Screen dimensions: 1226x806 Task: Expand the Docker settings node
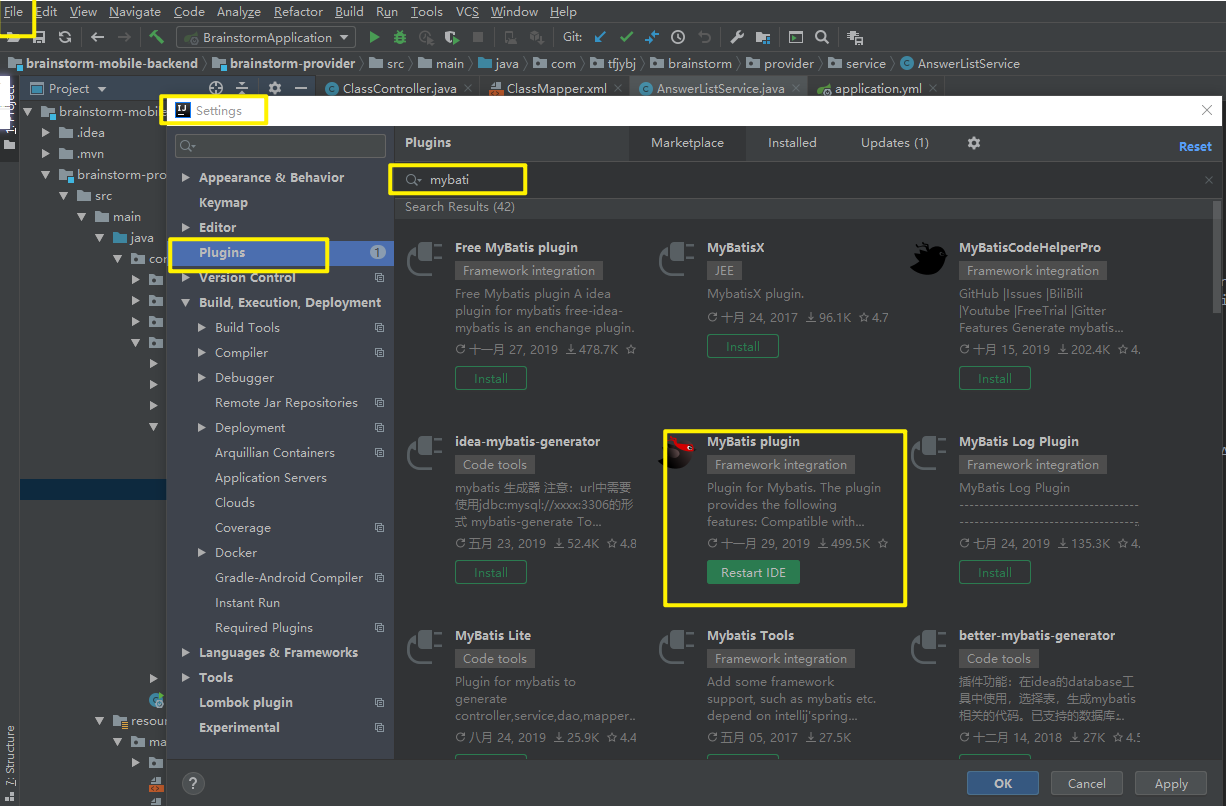click(x=203, y=552)
